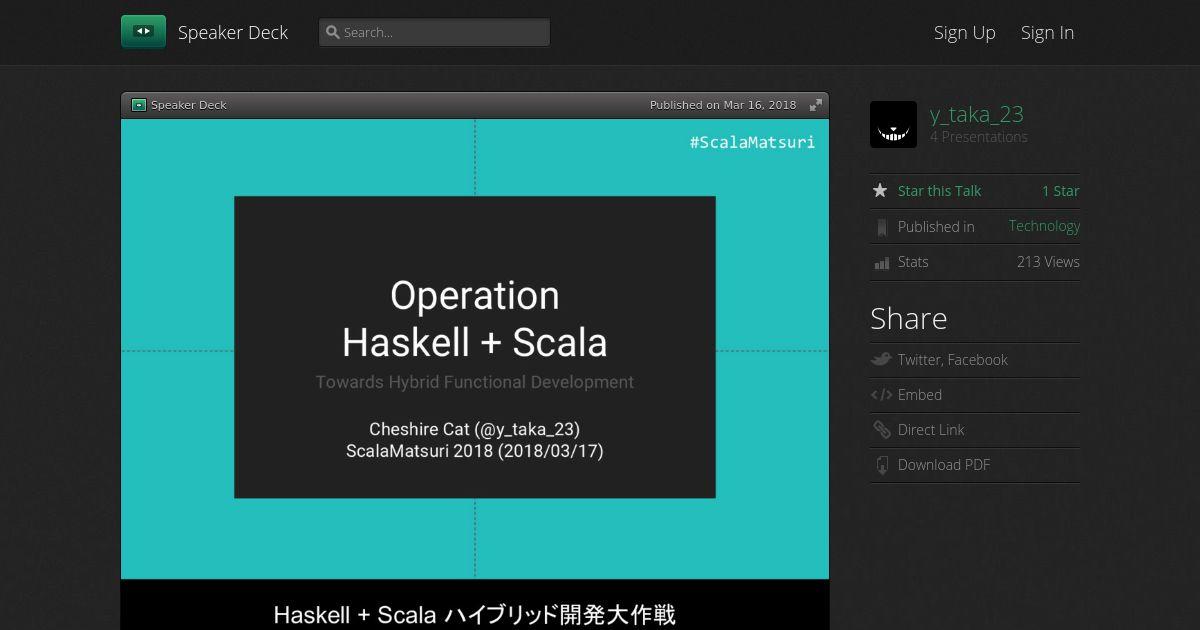Image resolution: width=1200 pixels, height=630 pixels.
Task: Open the Speaker Deck home text link
Action: (x=233, y=32)
